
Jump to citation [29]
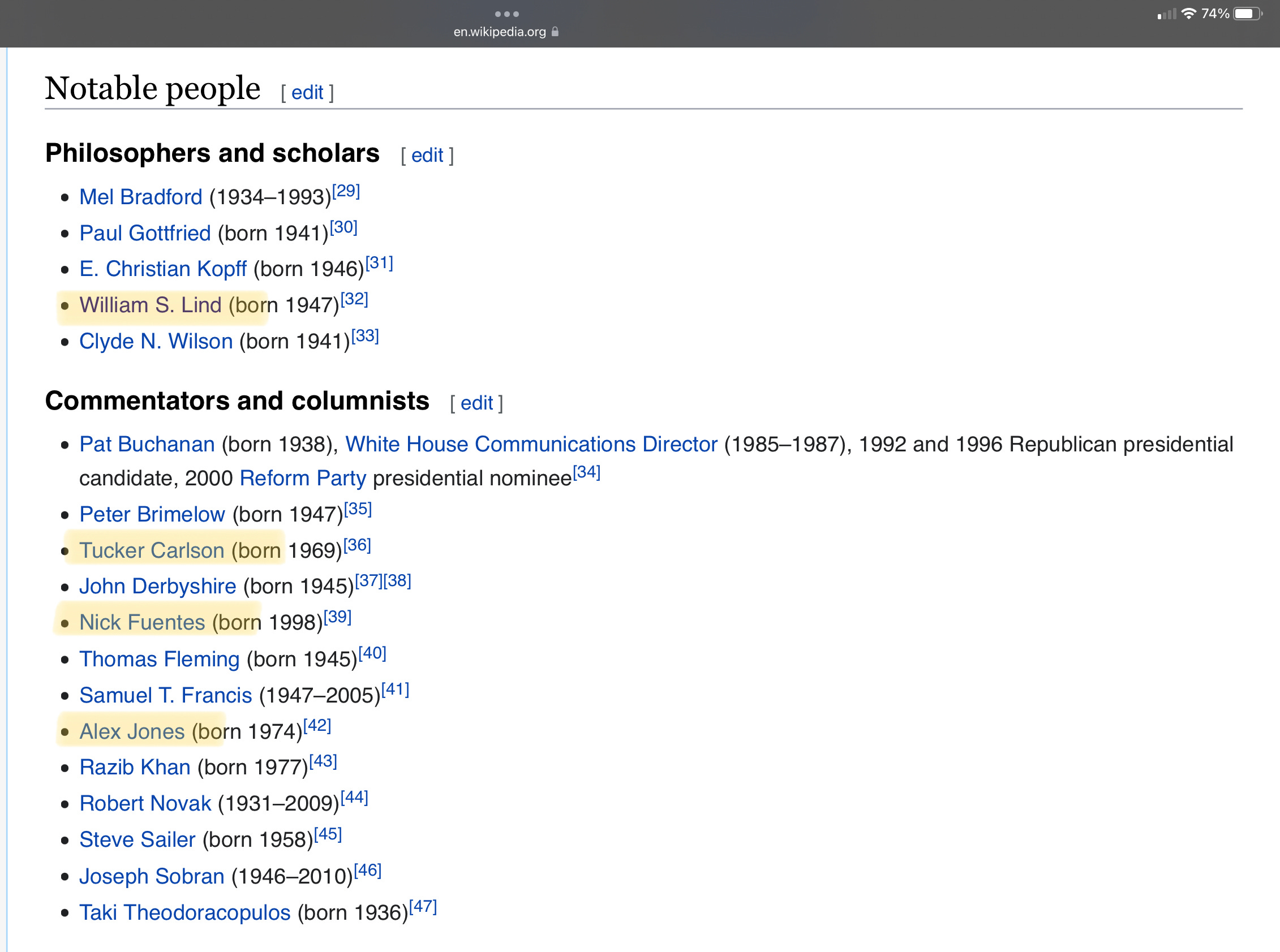click(x=346, y=191)
